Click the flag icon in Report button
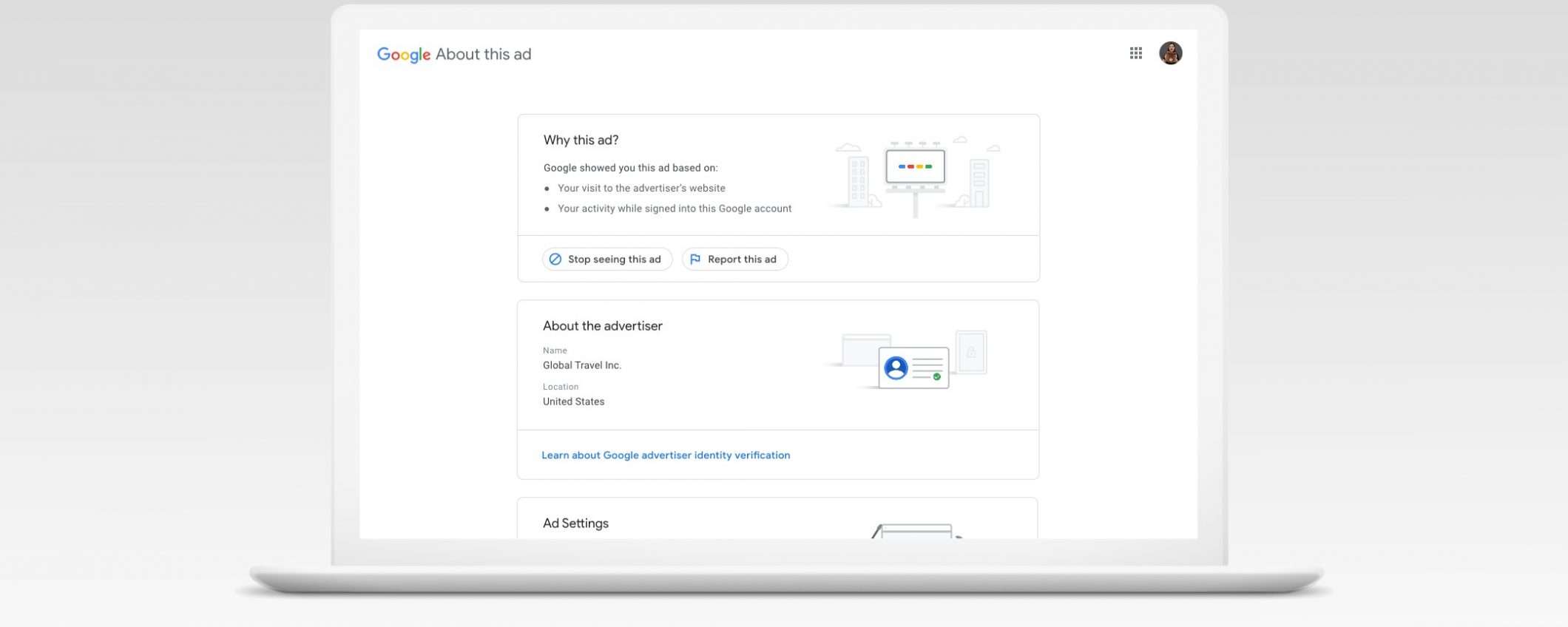The width and height of the screenshot is (1568, 627). tap(695, 260)
